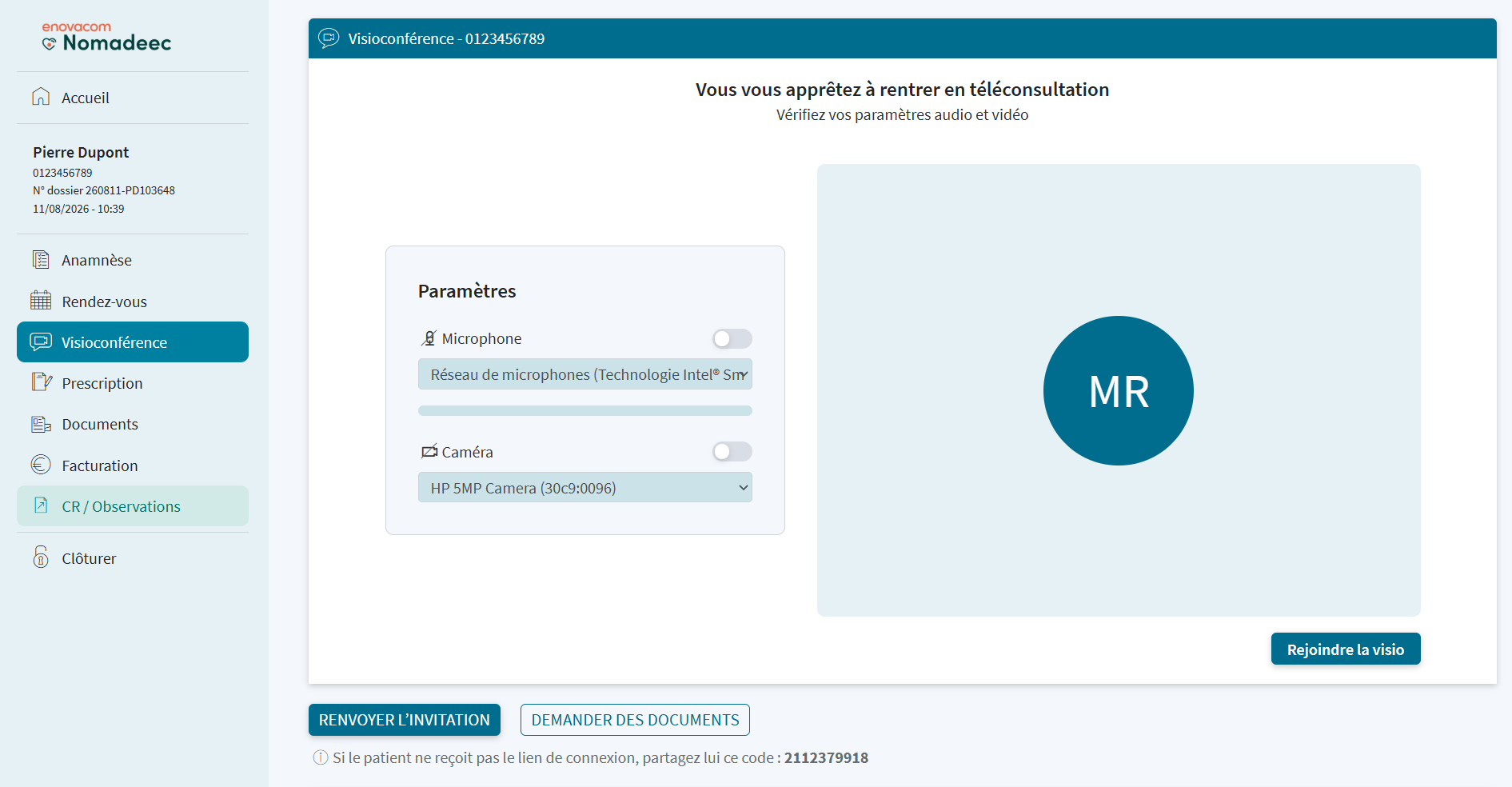The image size is (1512, 787).
Task: Click the dossier number 260811-PD103648
Action: point(130,190)
